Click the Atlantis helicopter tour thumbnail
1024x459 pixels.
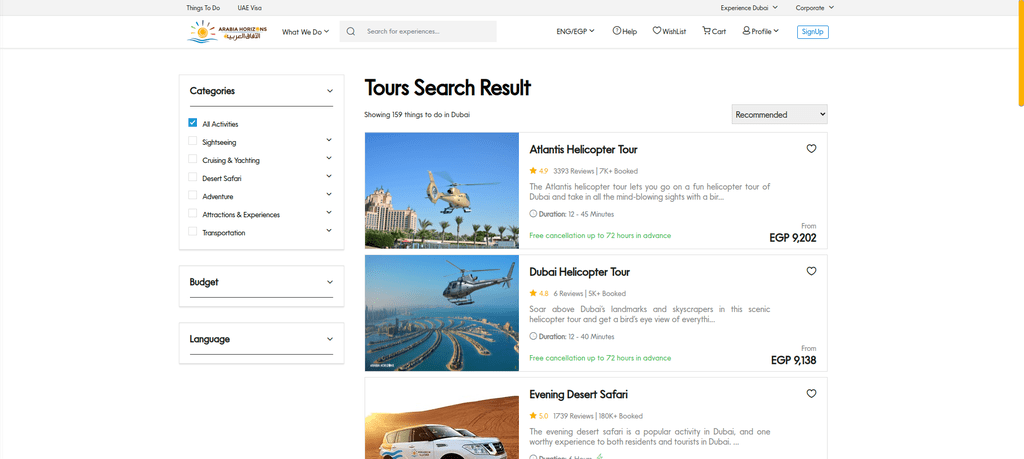click(441, 190)
